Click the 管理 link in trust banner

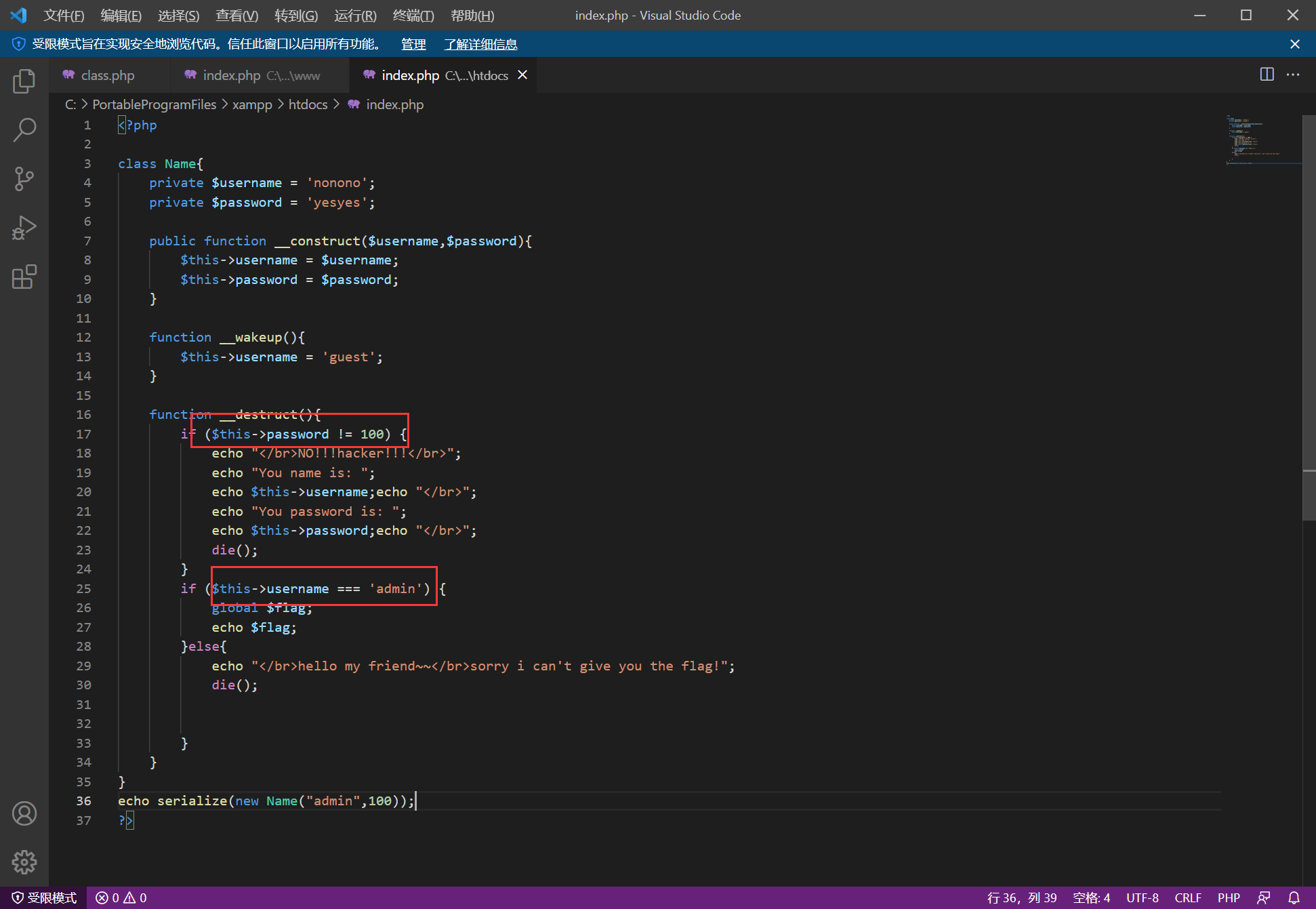(413, 44)
